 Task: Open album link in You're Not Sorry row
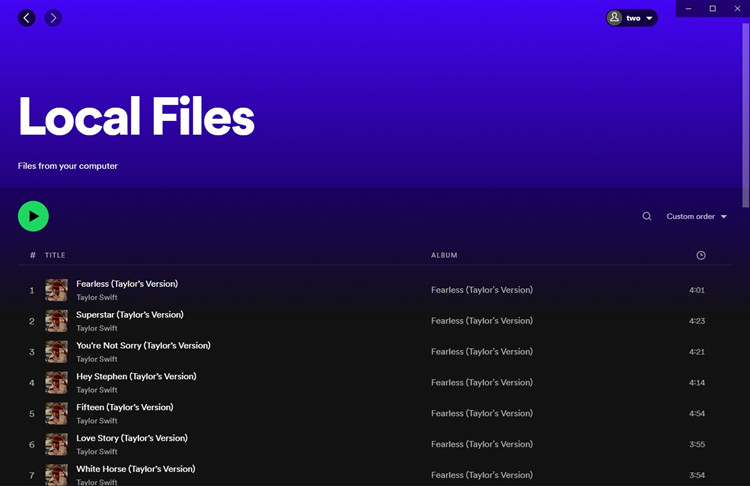(482, 352)
